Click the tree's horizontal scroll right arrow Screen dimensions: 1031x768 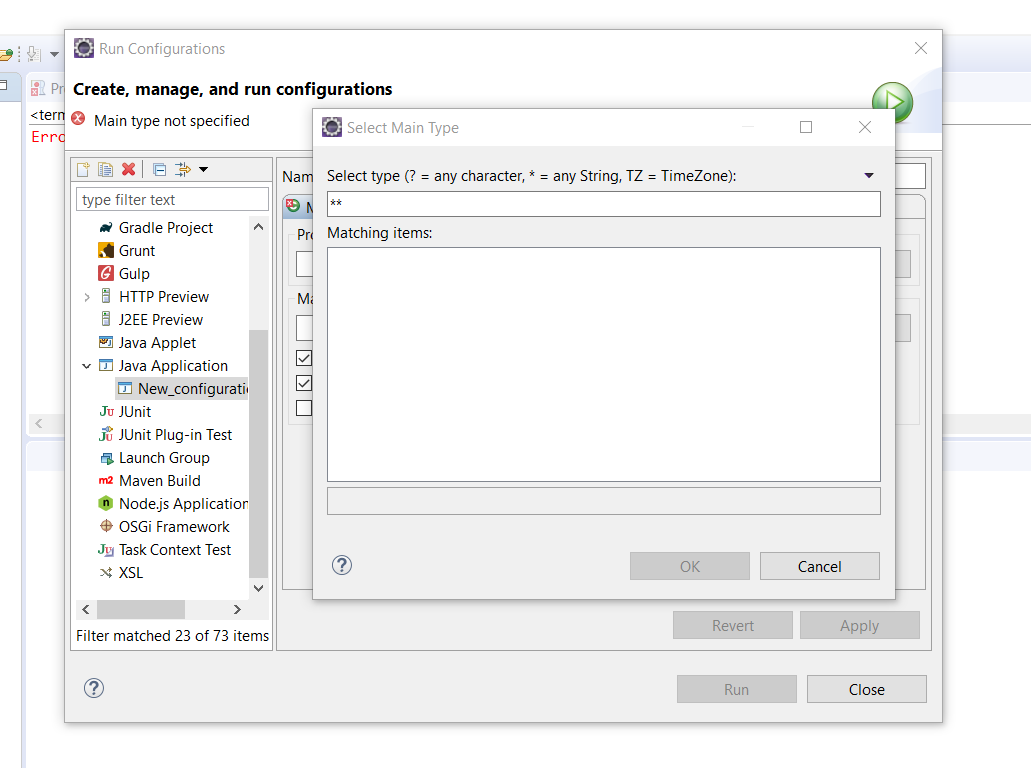(x=237, y=610)
